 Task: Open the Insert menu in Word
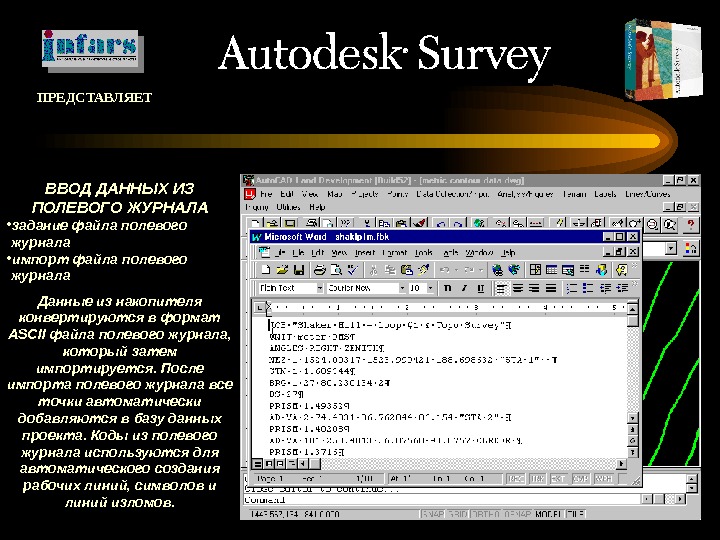tap(365, 253)
